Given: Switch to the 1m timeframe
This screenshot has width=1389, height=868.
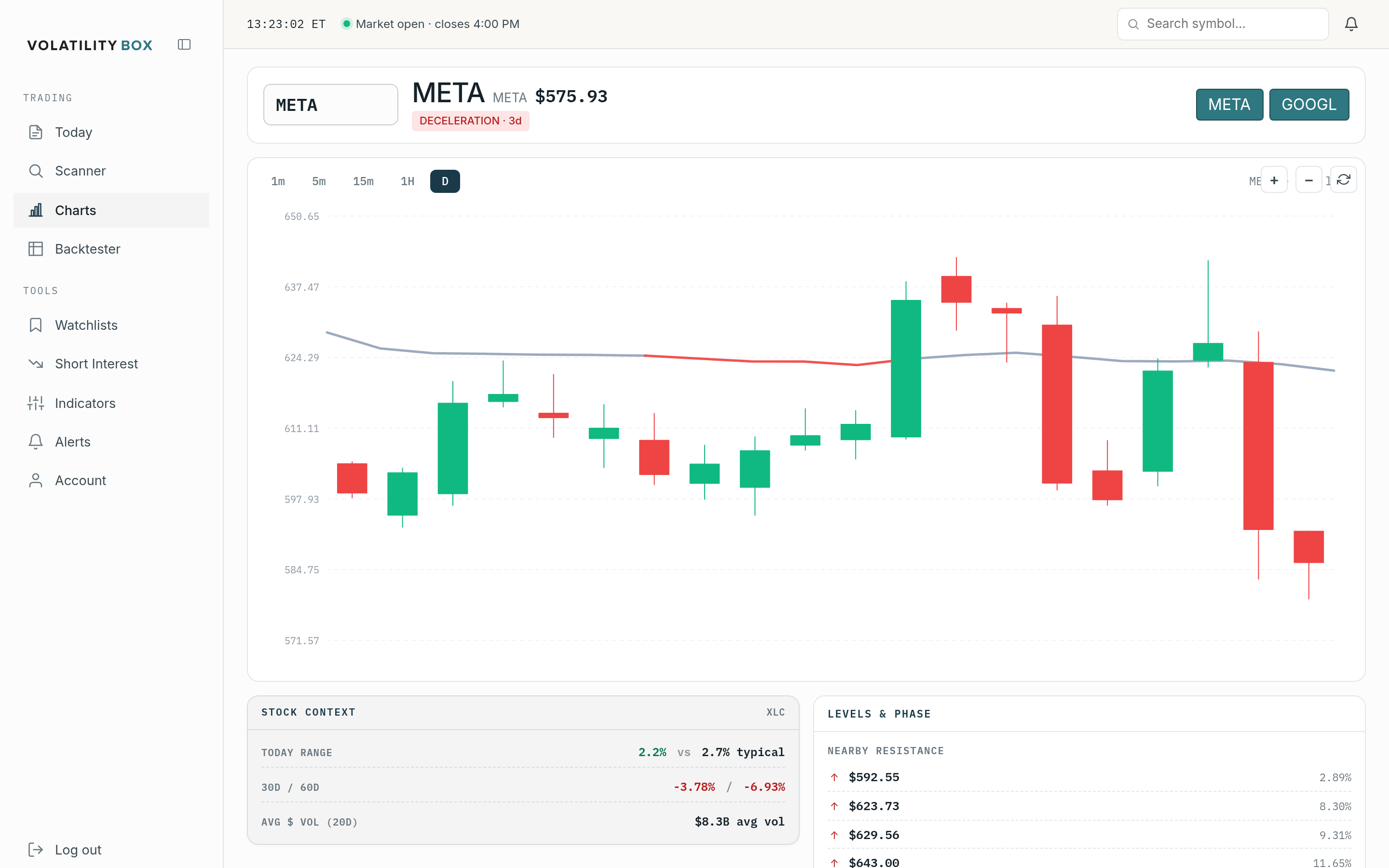Looking at the screenshot, I should point(278,181).
